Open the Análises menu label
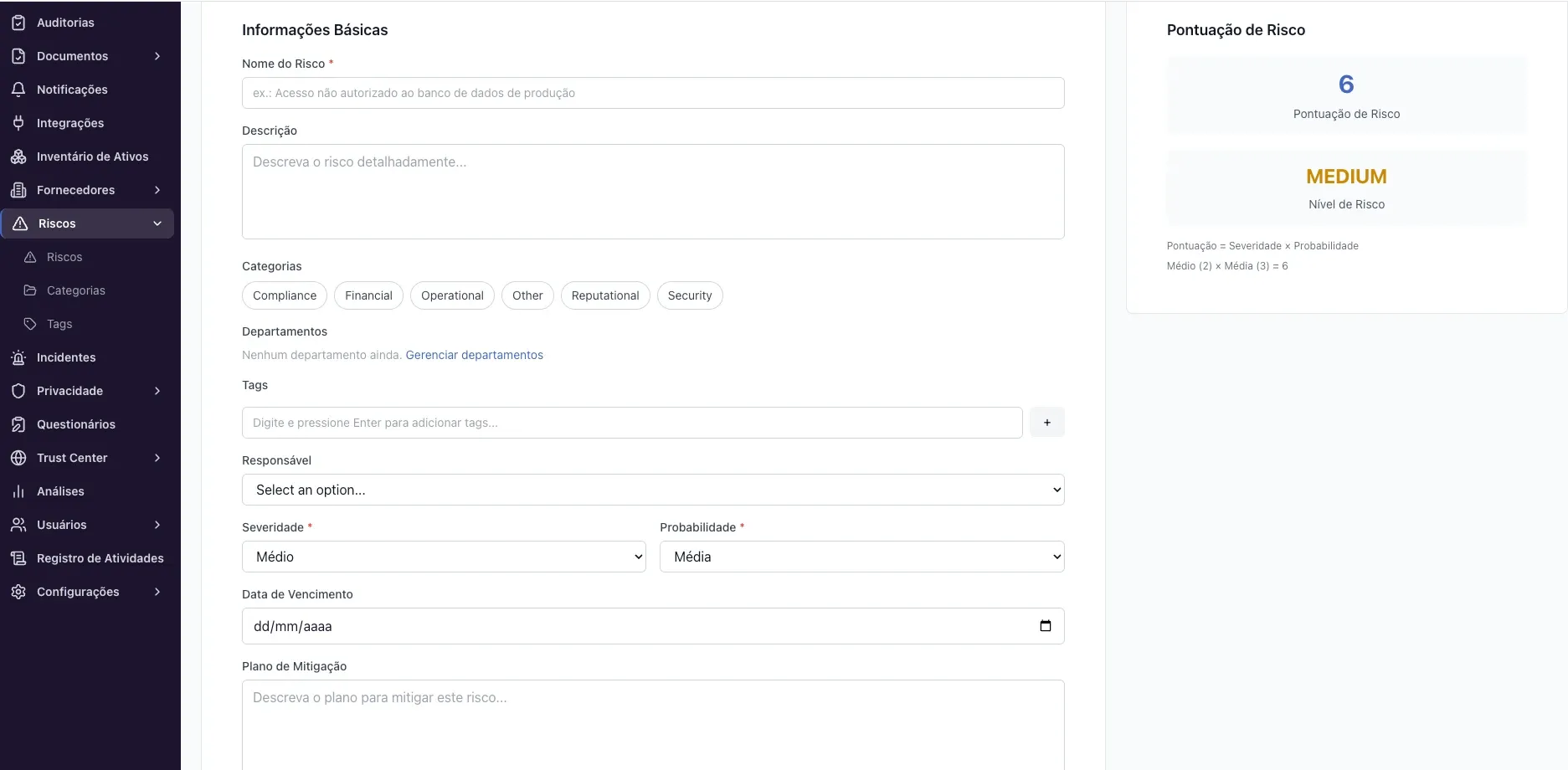1568x770 pixels. tap(60, 491)
